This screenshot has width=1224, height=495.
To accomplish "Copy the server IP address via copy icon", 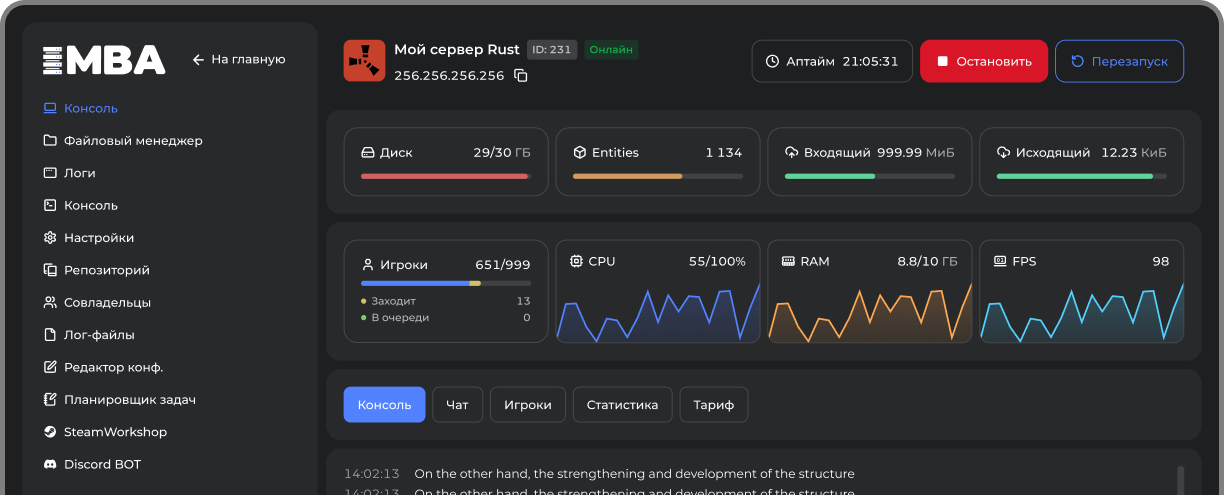I will (521, 76).
